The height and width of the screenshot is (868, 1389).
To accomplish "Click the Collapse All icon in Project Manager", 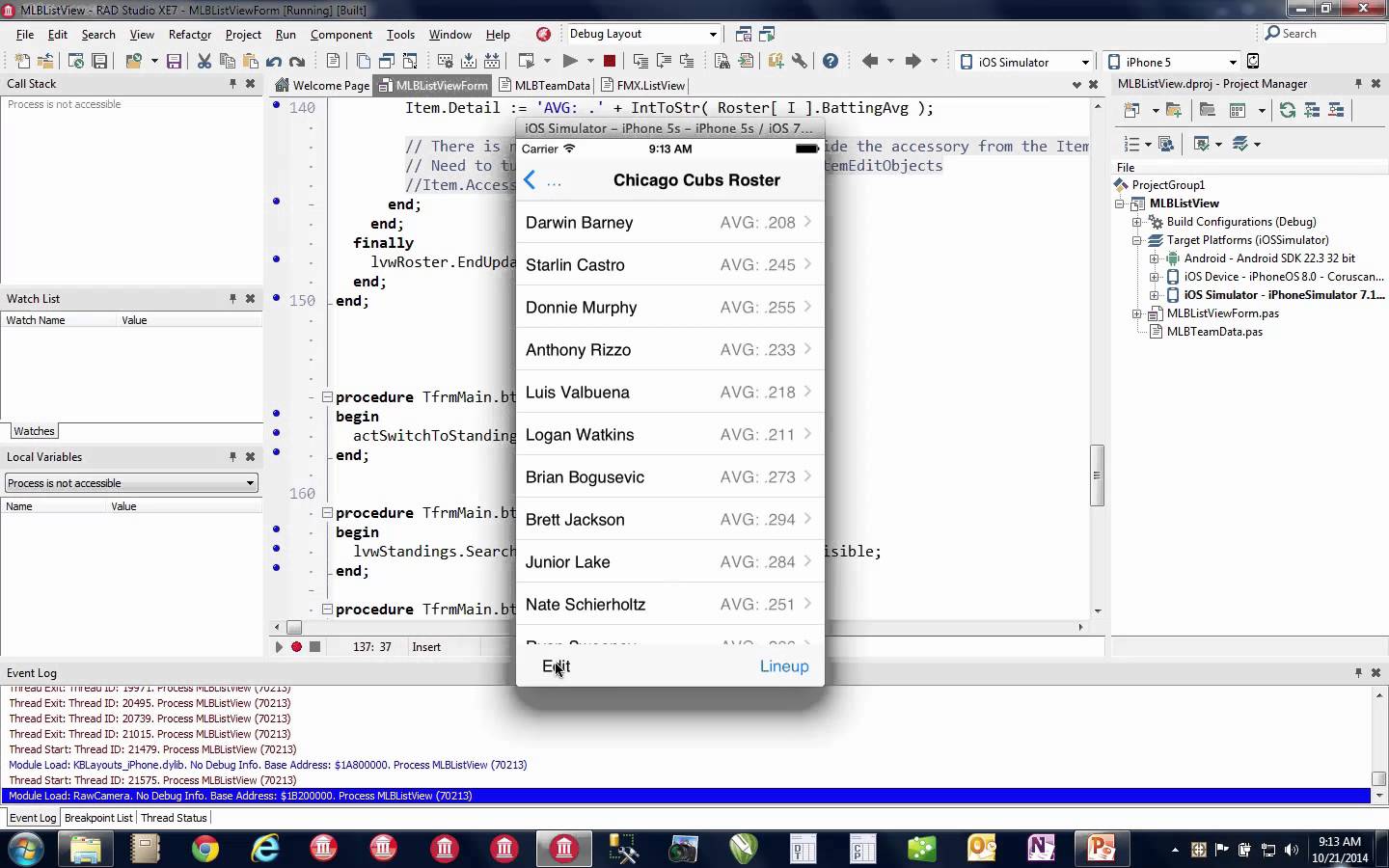I will pyautogui.click(x=1336, y=110).
